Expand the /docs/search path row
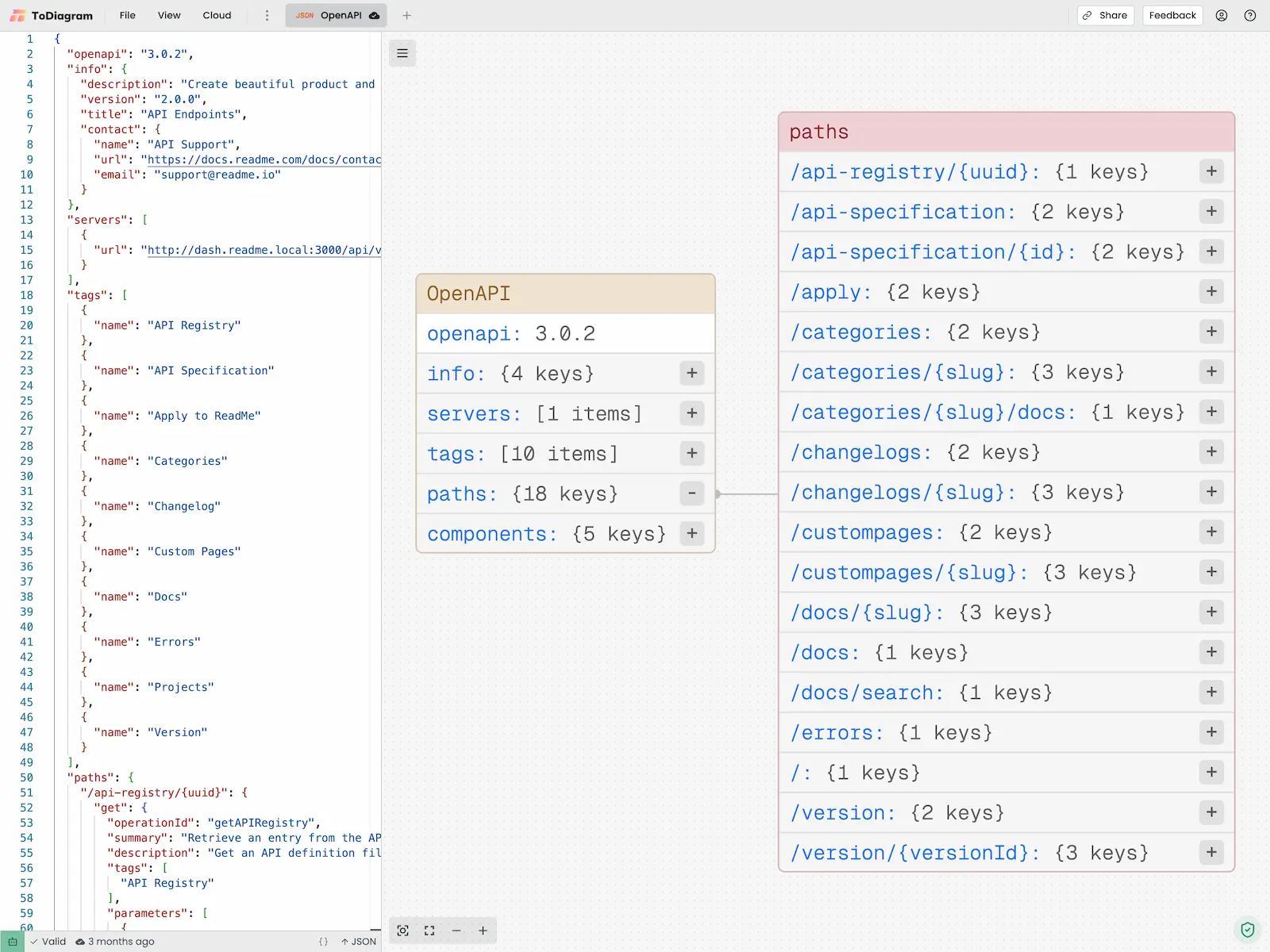 [x=1211, y=692]
